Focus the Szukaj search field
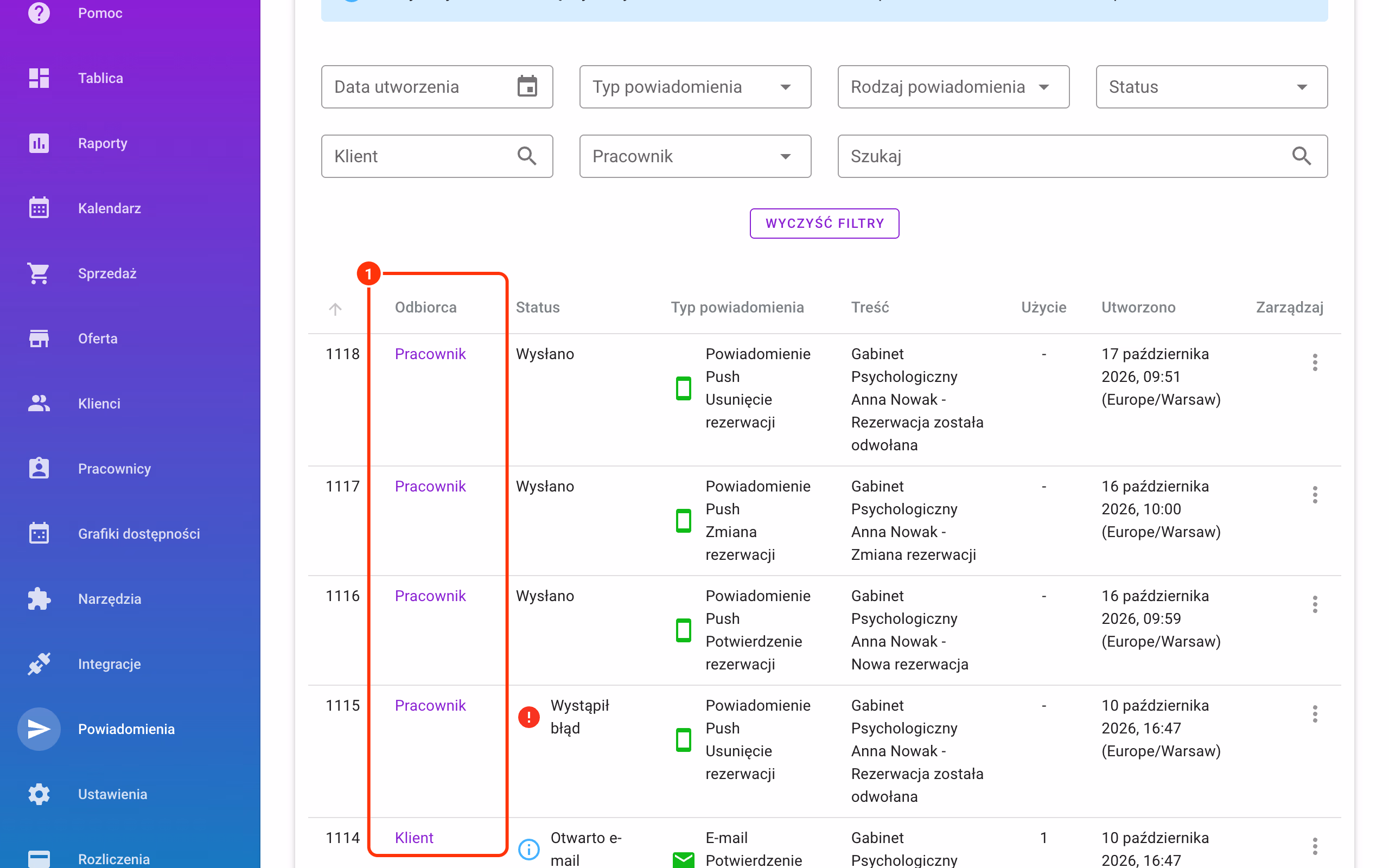 point(1082,156)
